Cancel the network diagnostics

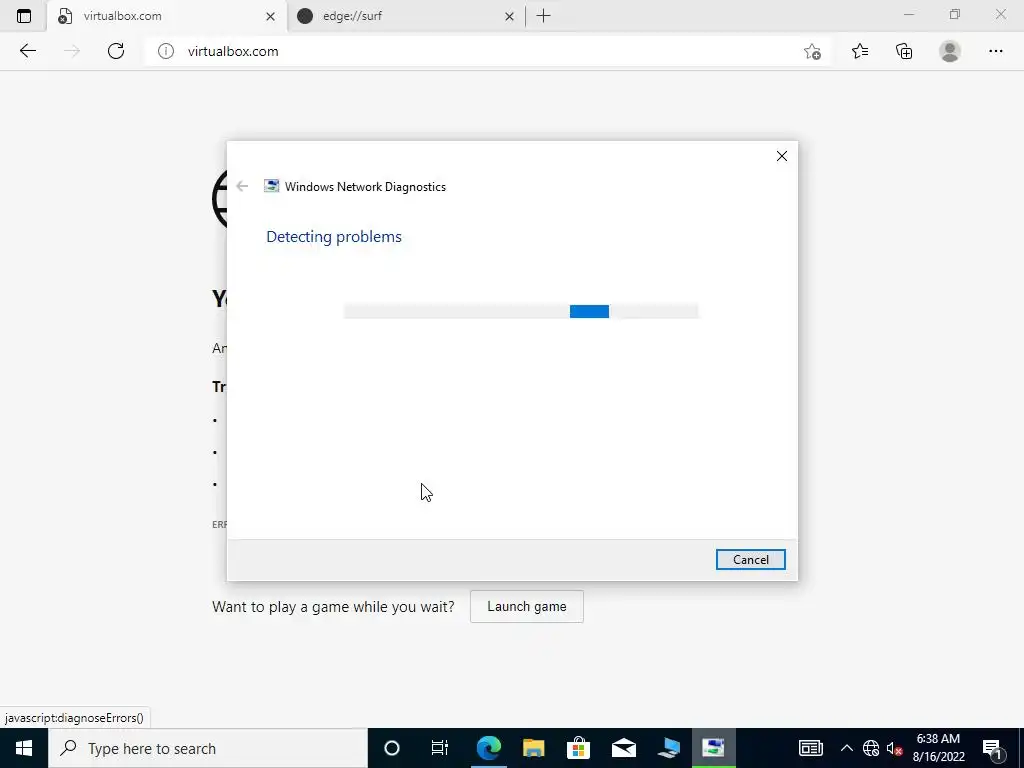click(750, 560)
